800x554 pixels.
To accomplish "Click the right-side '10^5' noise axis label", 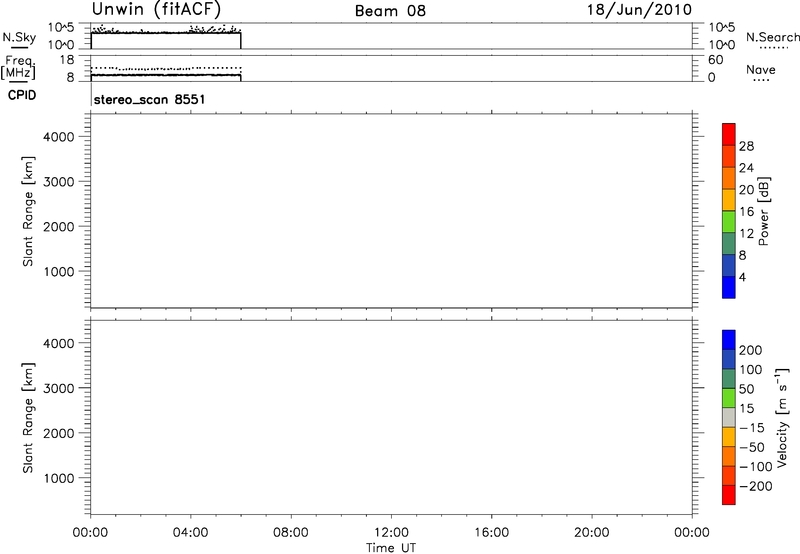I will [721, 27].
